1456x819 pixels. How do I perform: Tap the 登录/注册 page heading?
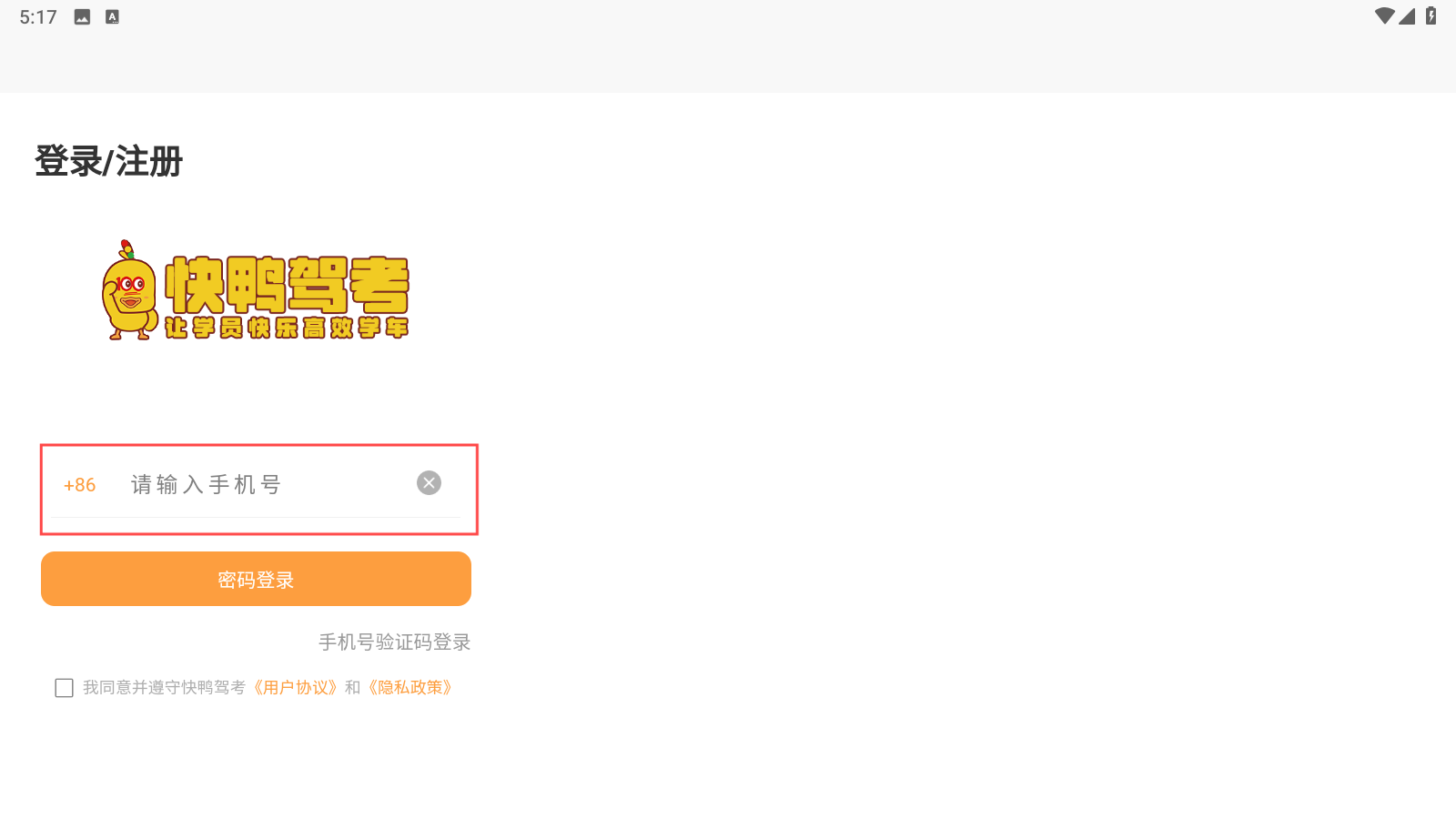(x=109, y=161)
